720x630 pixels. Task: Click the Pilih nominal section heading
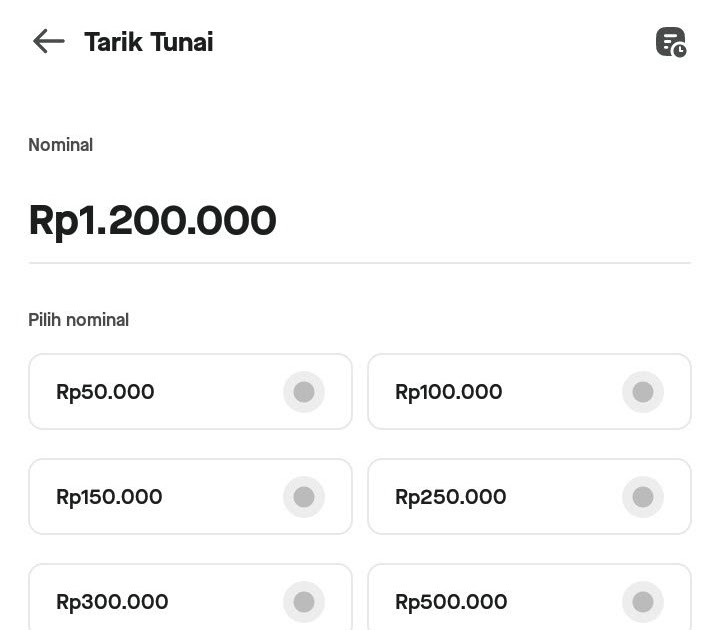79,320
